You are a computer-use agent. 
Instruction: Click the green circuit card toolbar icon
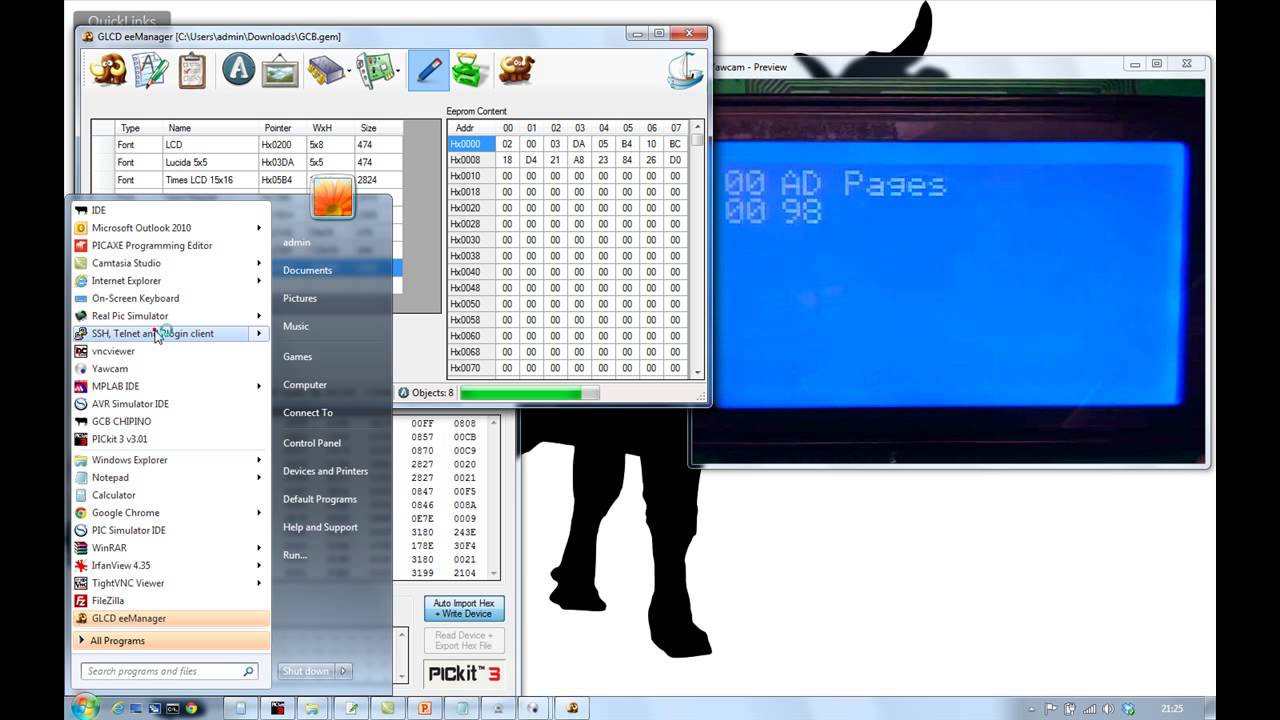374,71
